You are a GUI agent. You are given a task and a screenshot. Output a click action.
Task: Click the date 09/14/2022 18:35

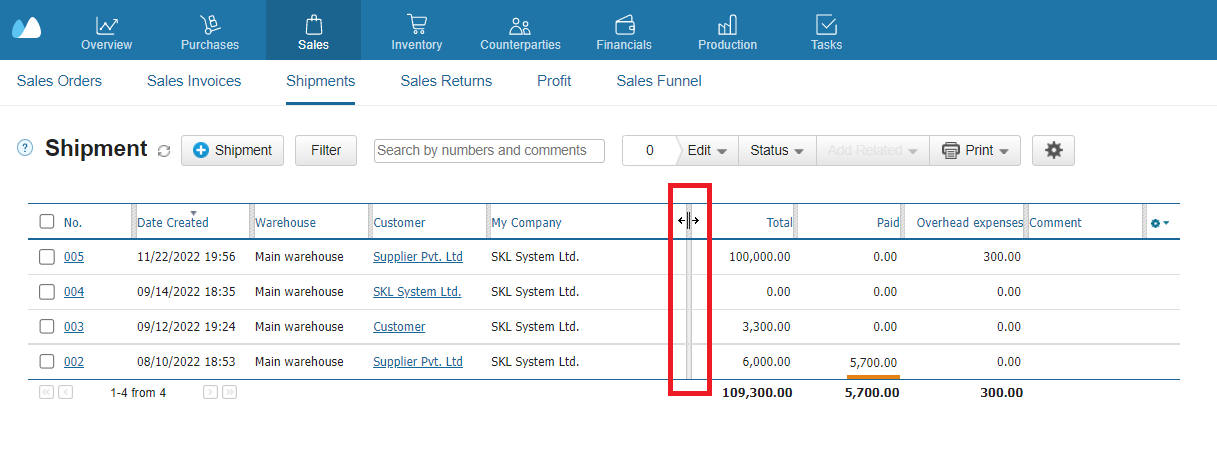pyautogui.click(x=186, y=292)
